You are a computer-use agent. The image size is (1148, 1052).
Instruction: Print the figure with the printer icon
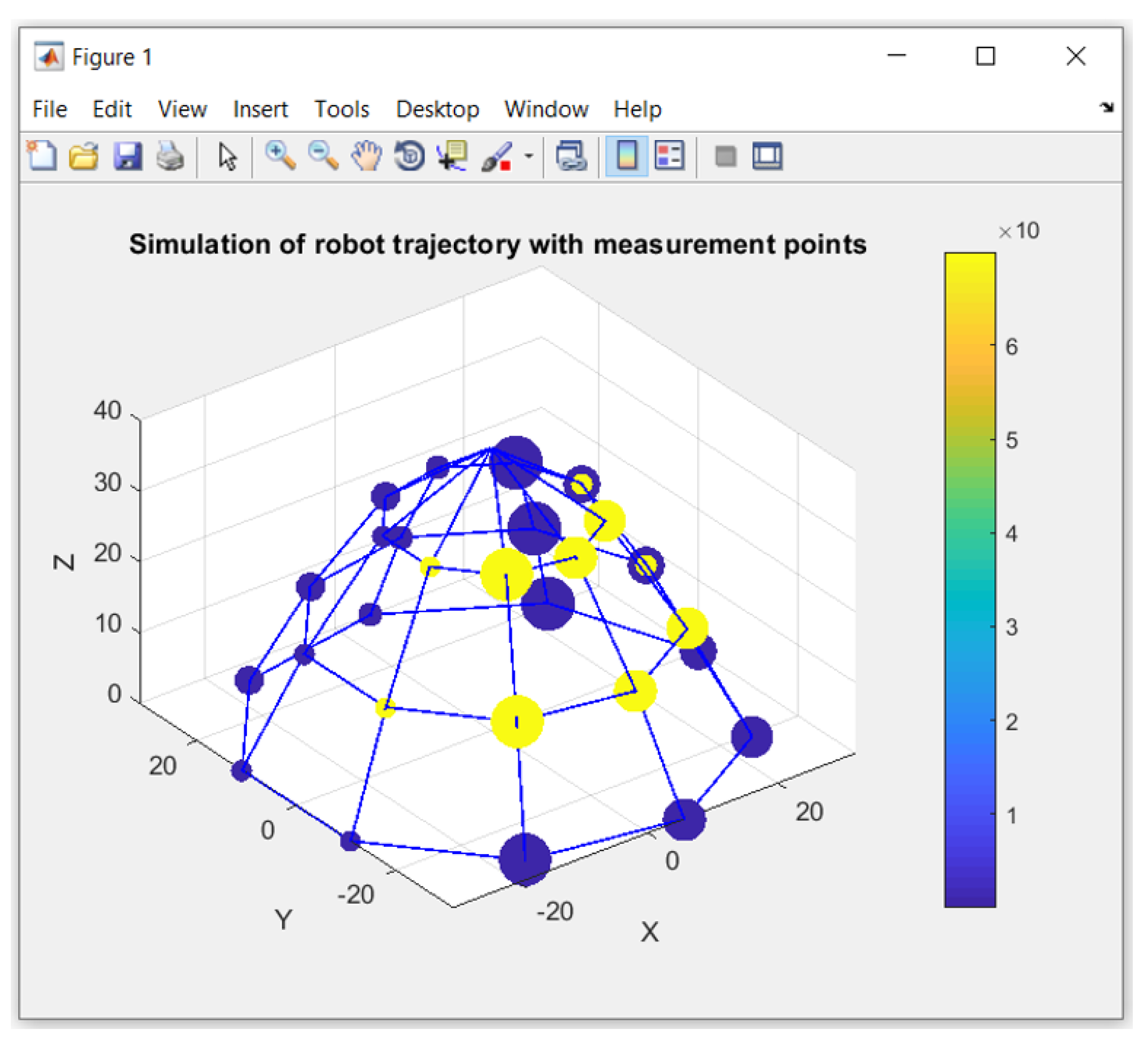[170, 156]
